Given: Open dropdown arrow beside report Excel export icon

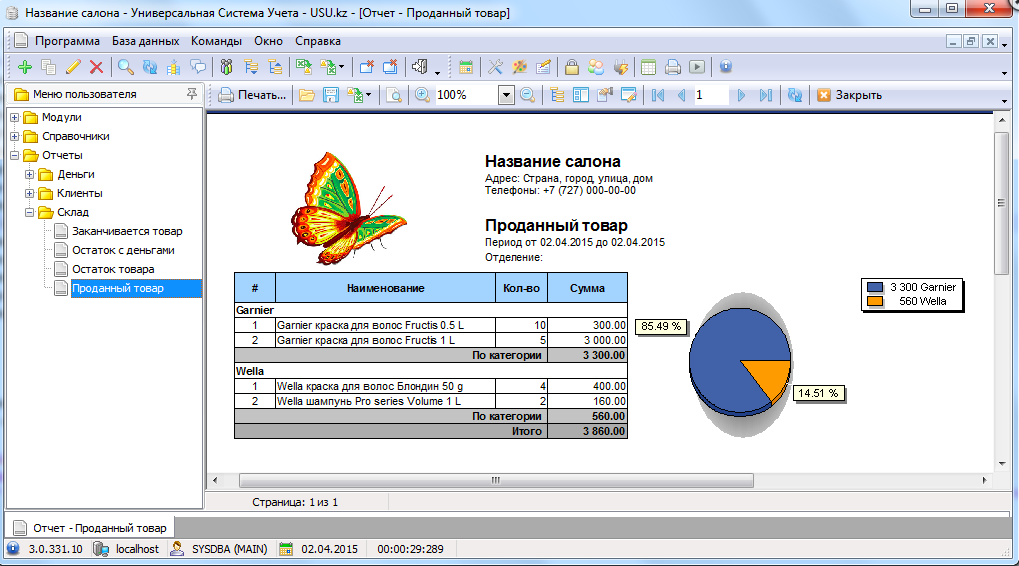Looking at the screenshot, I should pos(368,96).
